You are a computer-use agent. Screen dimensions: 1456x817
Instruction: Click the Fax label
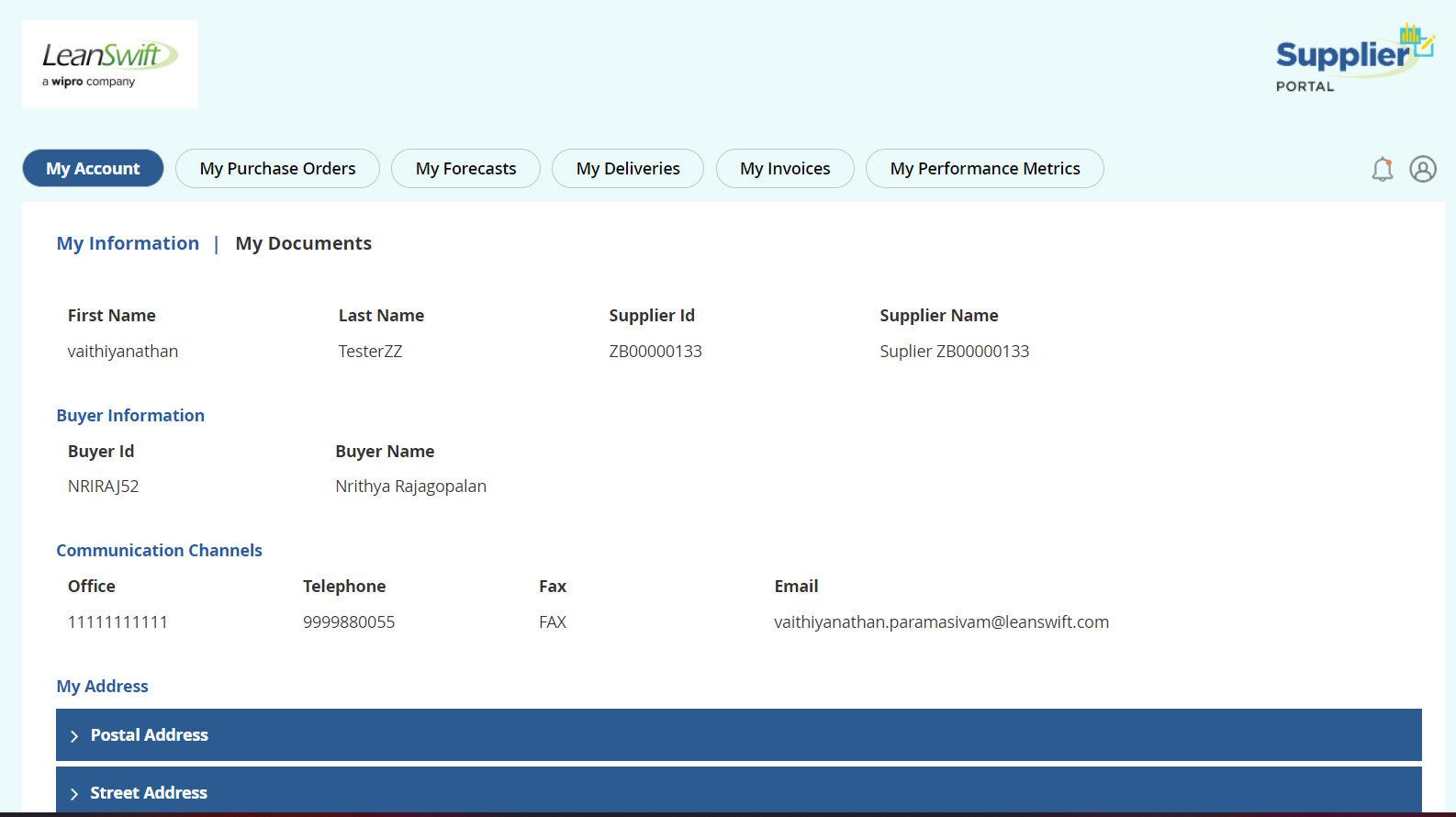tap(553, 587)
